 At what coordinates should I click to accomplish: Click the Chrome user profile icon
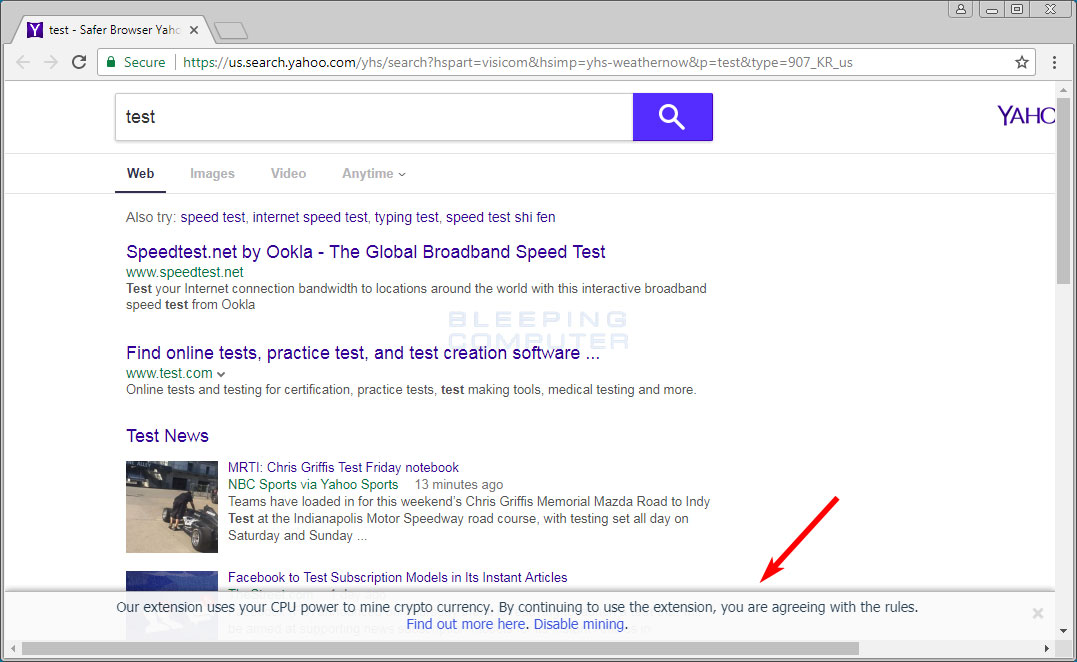pos(961,9)
